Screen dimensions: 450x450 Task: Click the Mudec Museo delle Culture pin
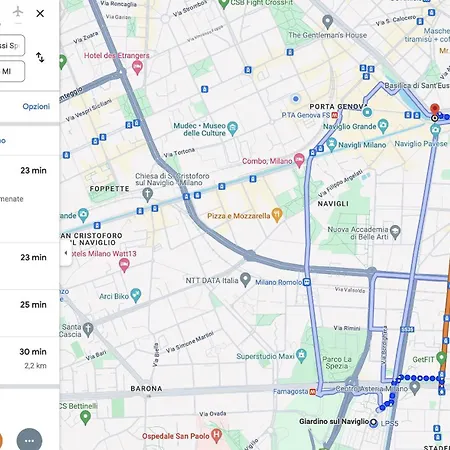pyautogui.click(x=233, y=128)
